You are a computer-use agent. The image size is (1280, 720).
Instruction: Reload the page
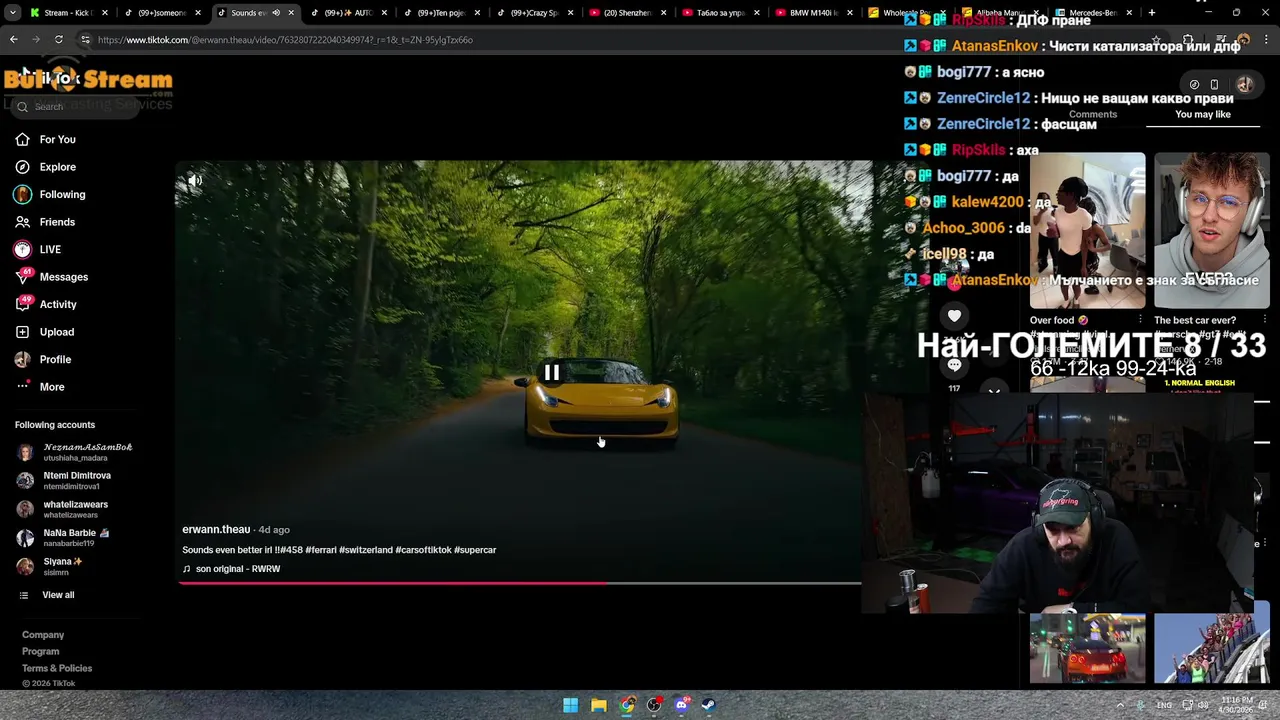click(59, 40)
